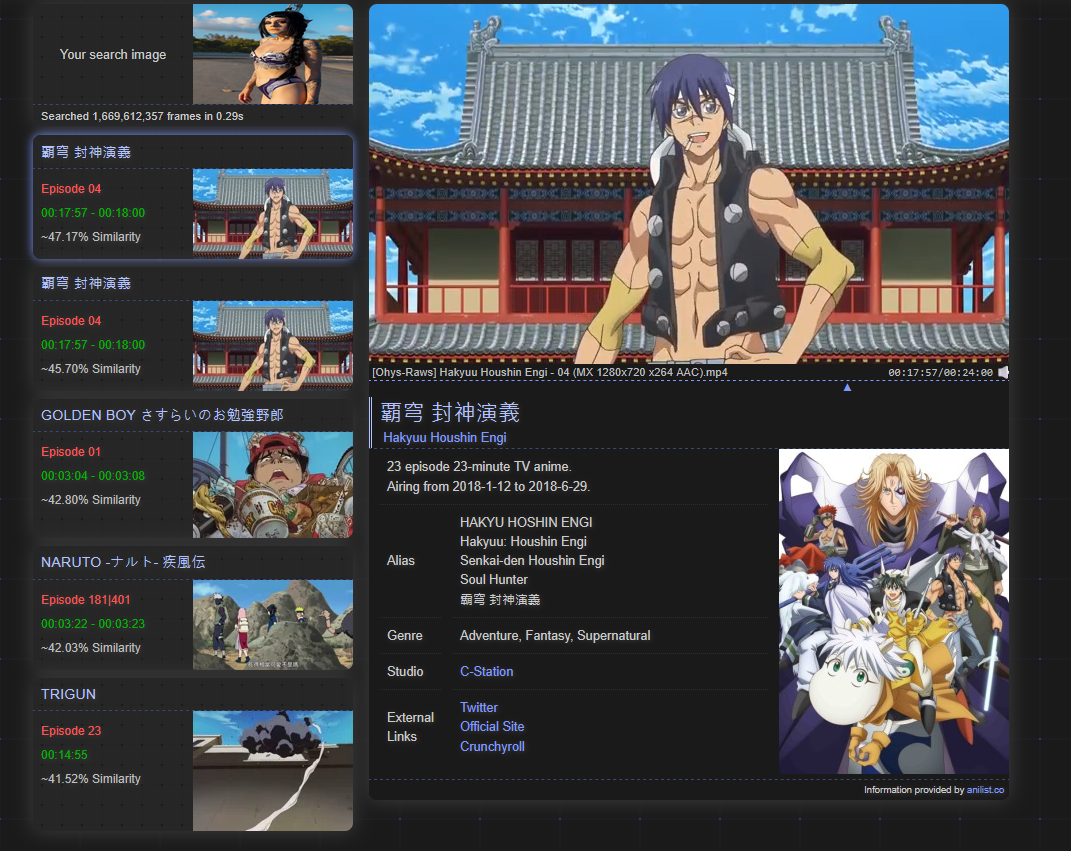
Task: Click the 'TRIGUN' result title
Action: 68,694
